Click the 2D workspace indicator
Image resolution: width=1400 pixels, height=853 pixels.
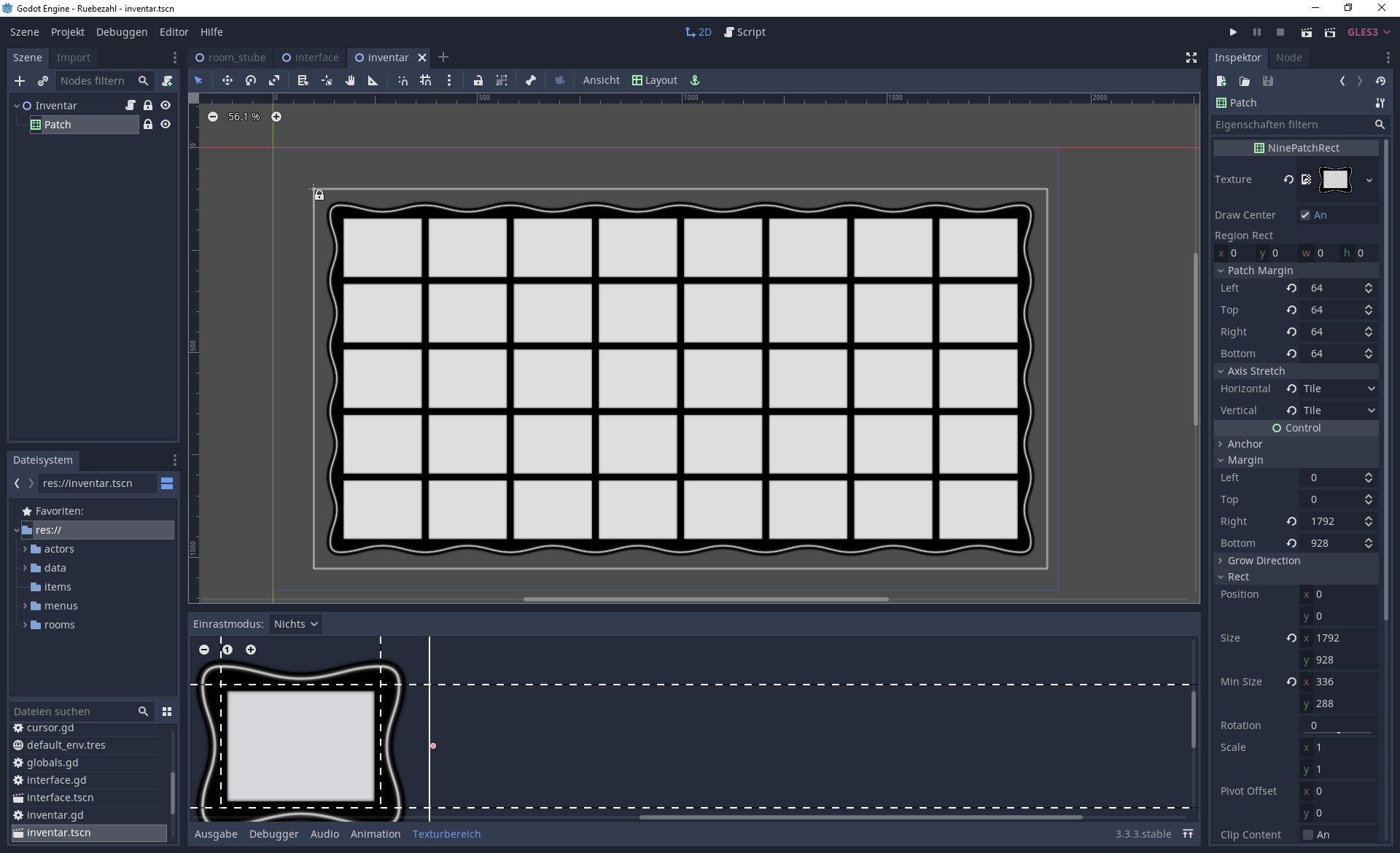[x=698, y=32]
